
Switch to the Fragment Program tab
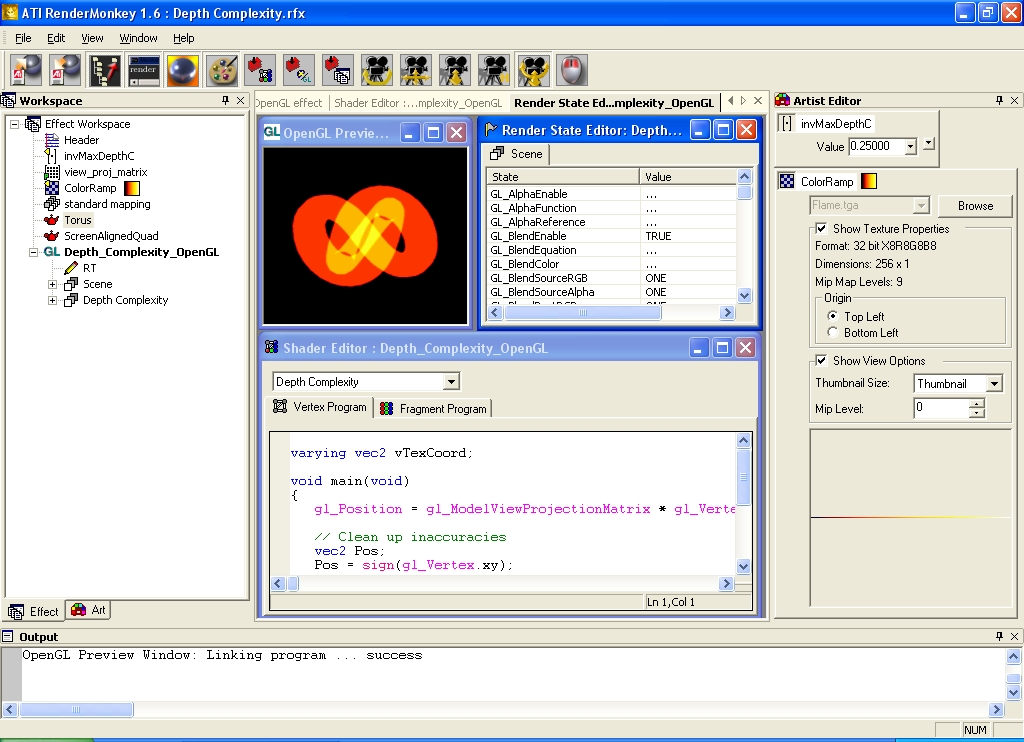(433, 408)
